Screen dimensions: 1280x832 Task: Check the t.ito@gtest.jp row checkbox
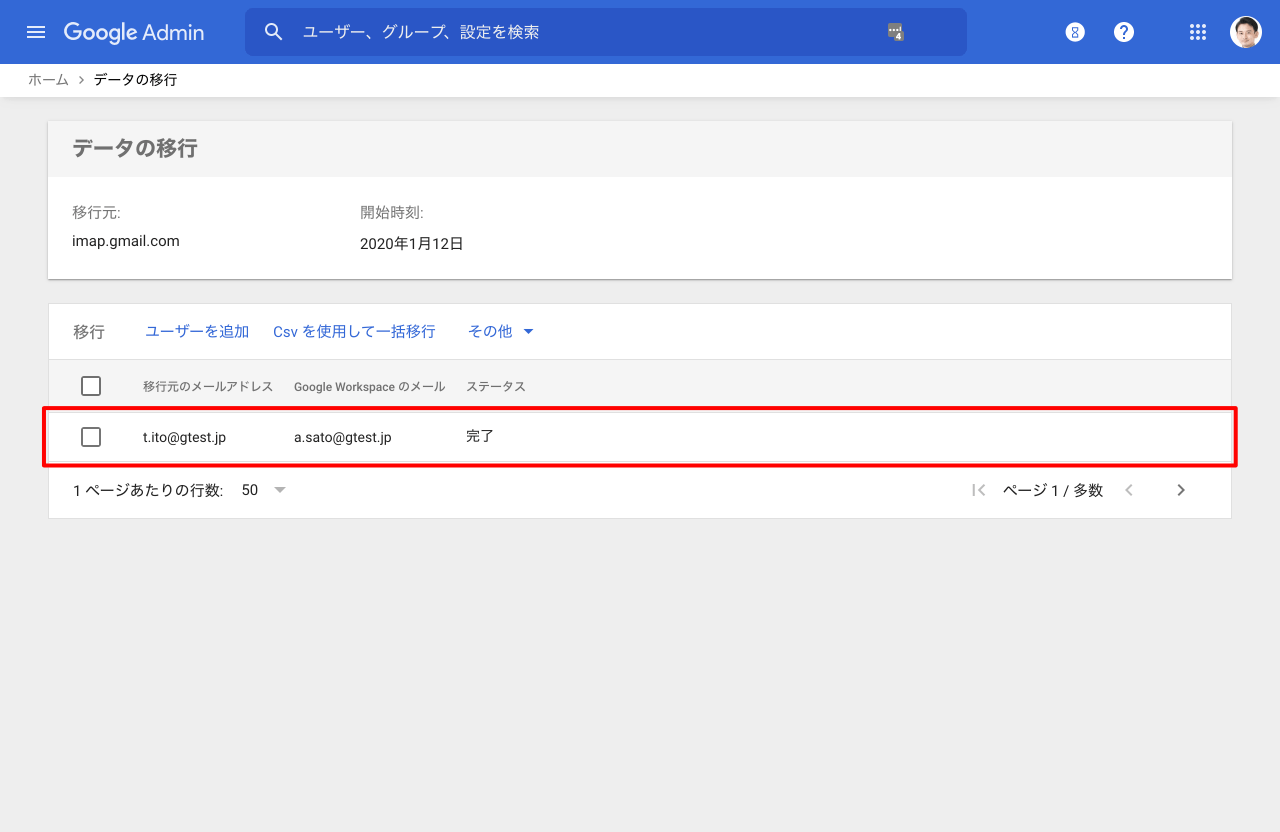pos(91,437)
